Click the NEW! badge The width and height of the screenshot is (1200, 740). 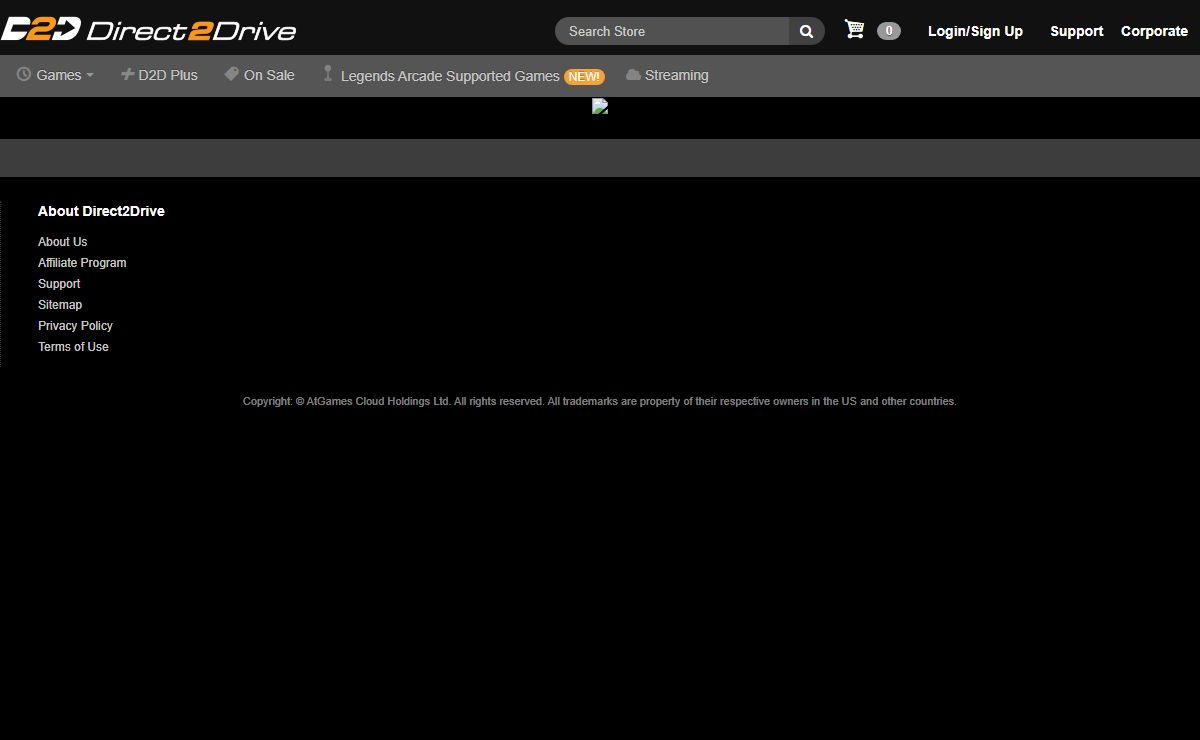tap(584, 76)
